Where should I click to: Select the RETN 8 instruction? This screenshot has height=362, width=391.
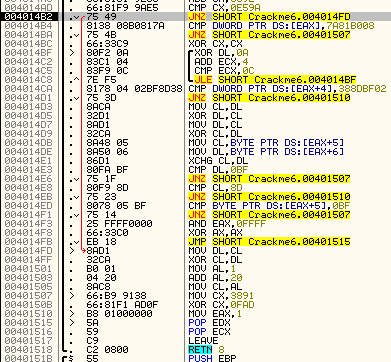coord(206,350)
